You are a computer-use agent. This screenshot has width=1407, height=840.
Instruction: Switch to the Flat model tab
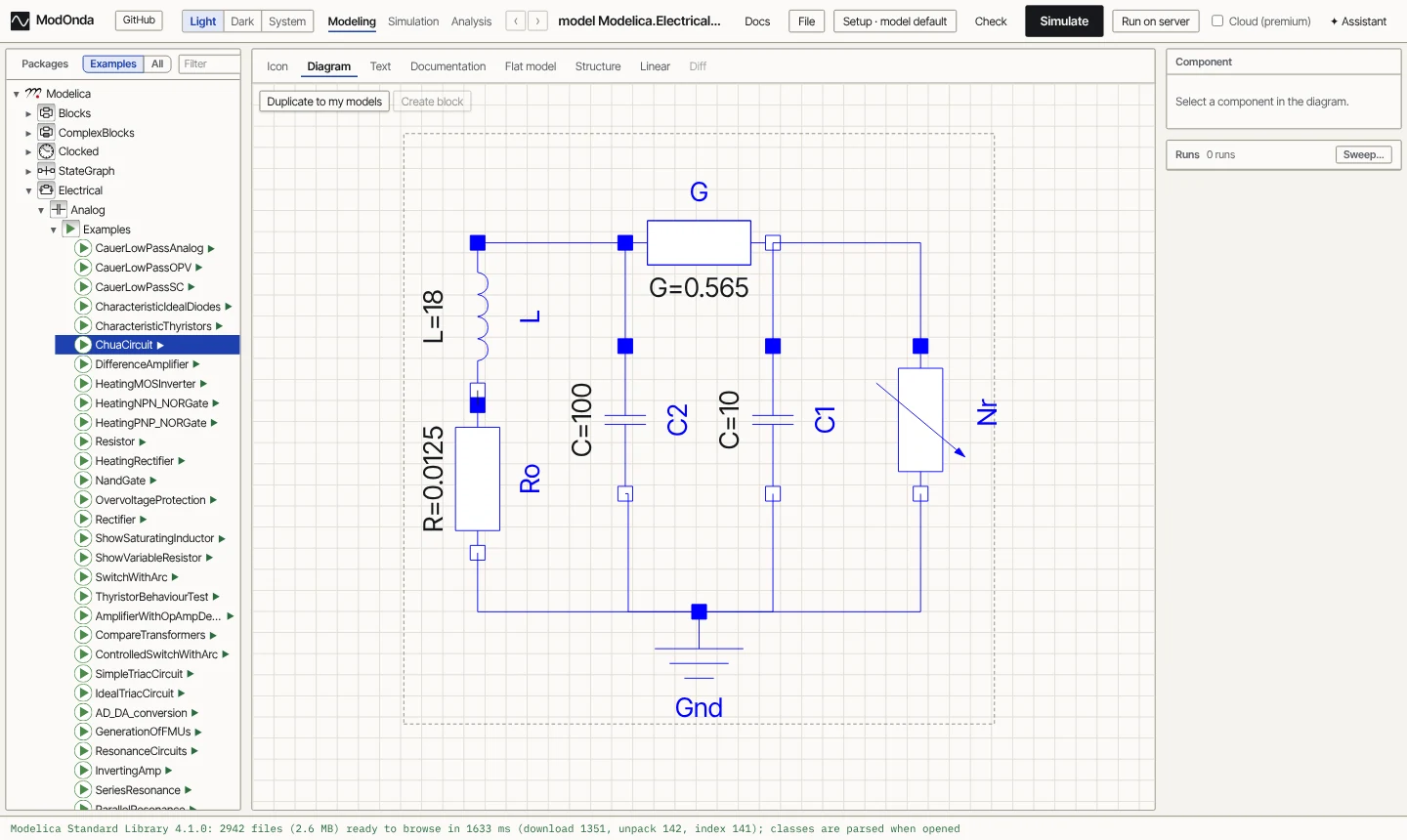tap(531, 66)
